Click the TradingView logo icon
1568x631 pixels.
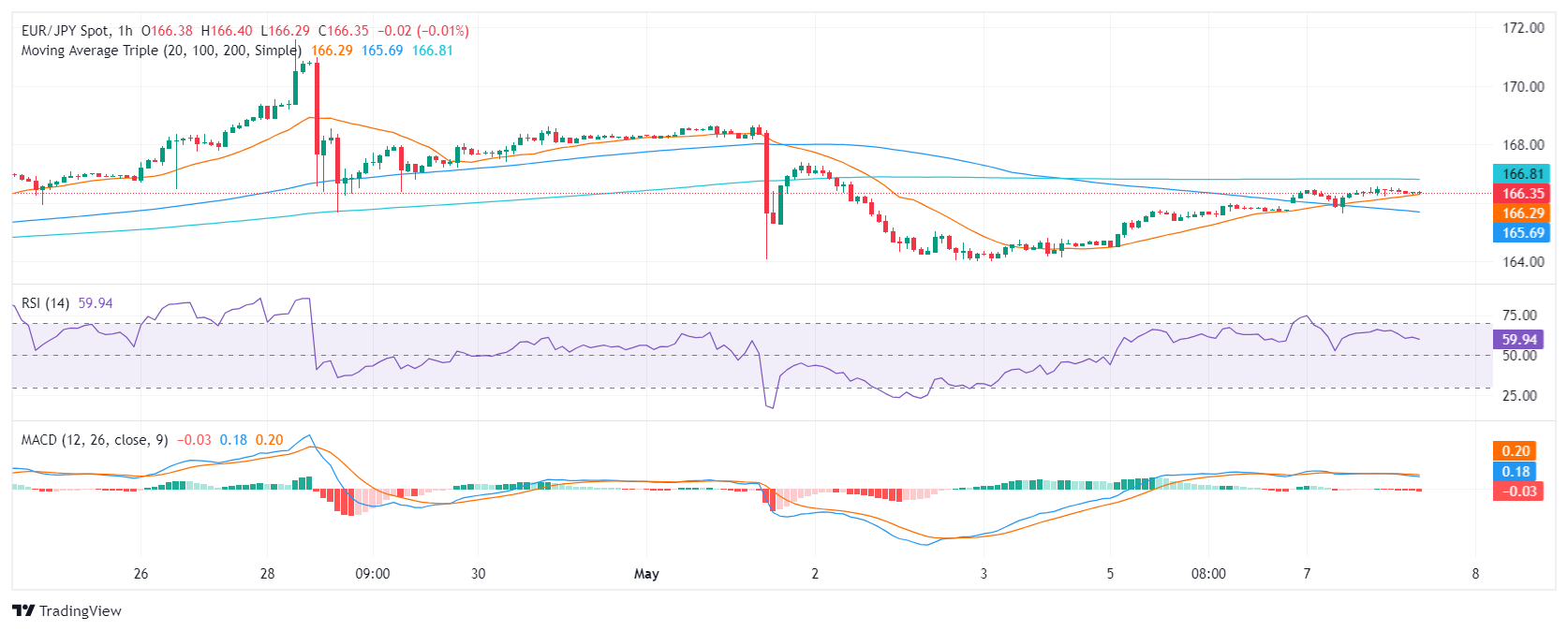click(23, 610)
